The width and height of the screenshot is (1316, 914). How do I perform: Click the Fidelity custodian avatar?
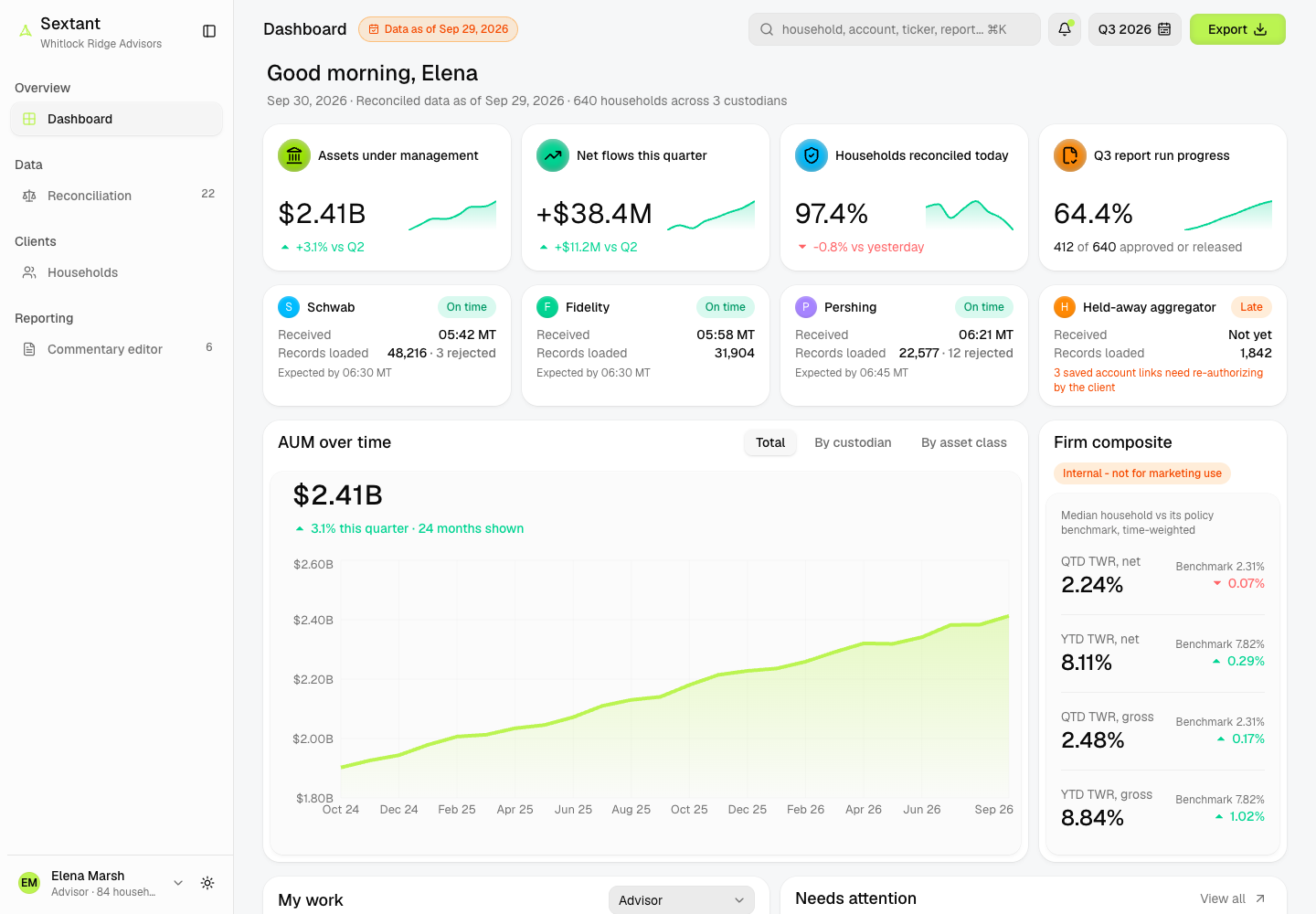(547, 307)
